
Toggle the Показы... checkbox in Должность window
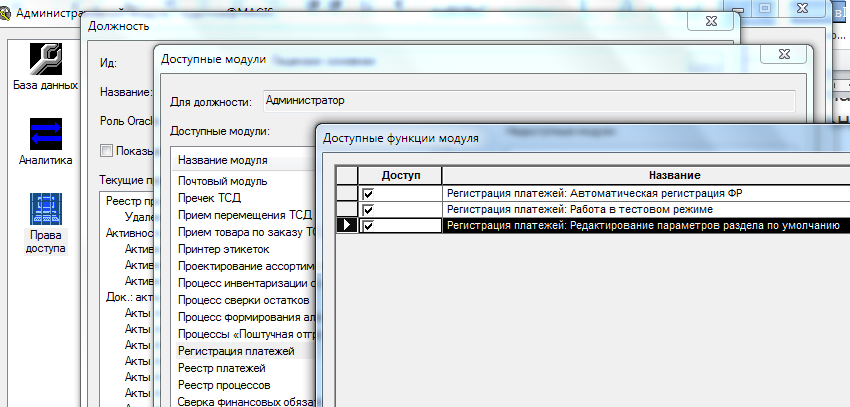pos(106,151)
